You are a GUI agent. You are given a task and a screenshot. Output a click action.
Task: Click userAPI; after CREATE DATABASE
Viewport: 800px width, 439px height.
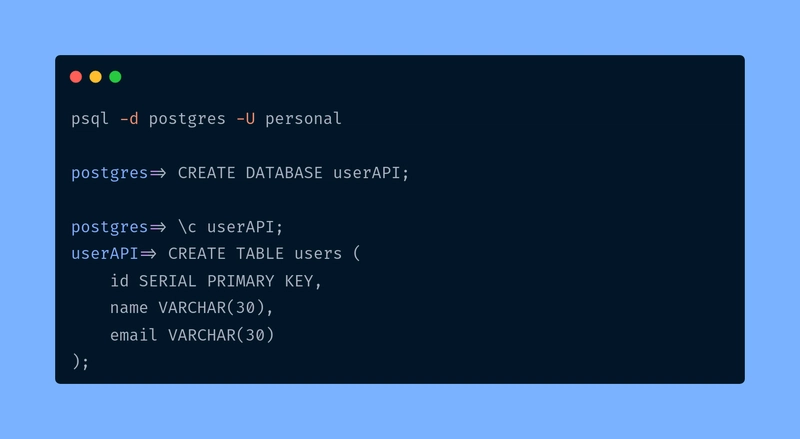(x=371, y=173)
